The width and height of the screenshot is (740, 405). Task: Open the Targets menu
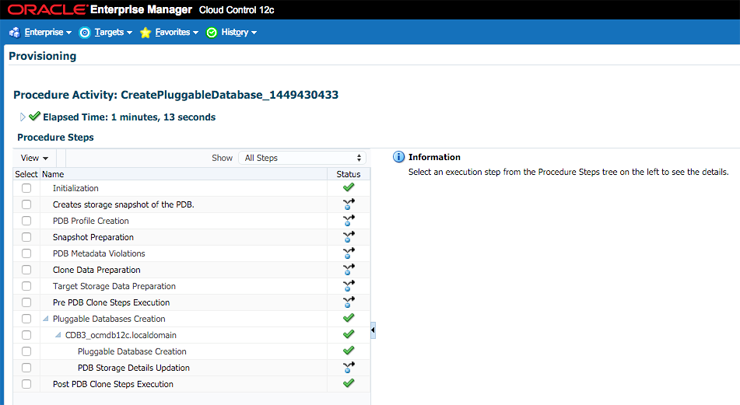coord(113,32)
